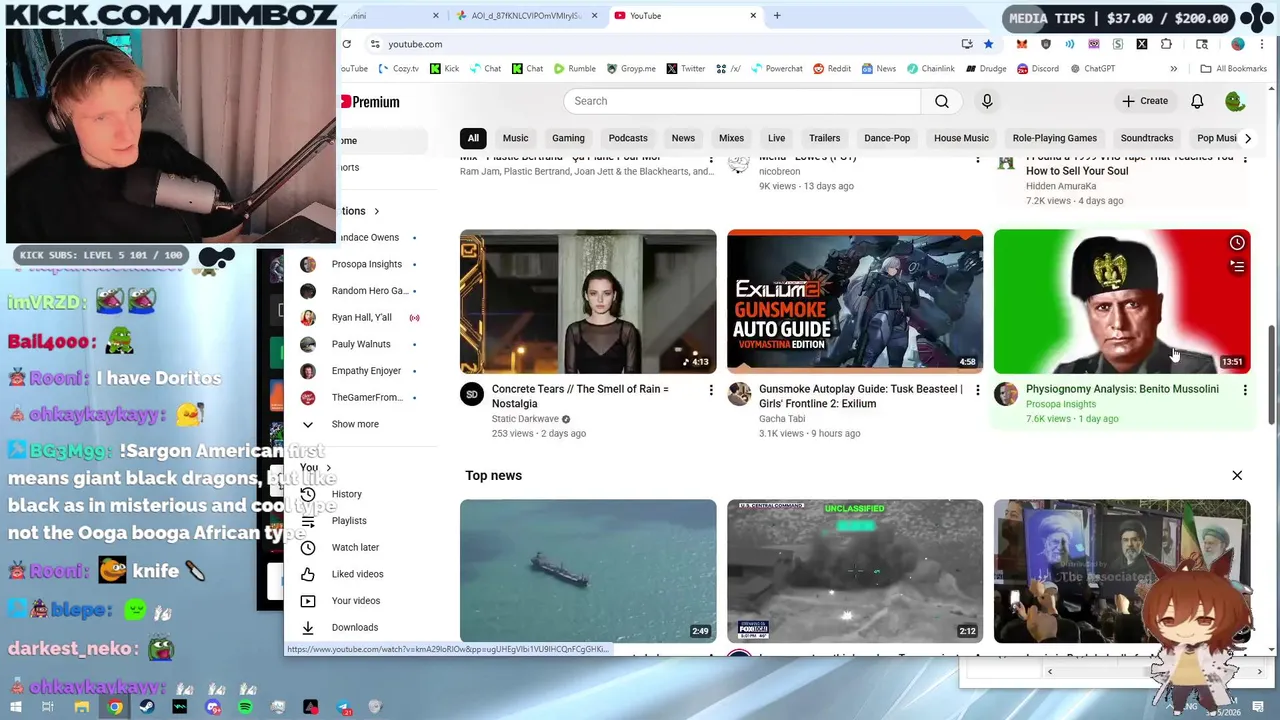Click the YouTube search input field
The height and width of the screenshot is (720, 1280).
[742, 101]
